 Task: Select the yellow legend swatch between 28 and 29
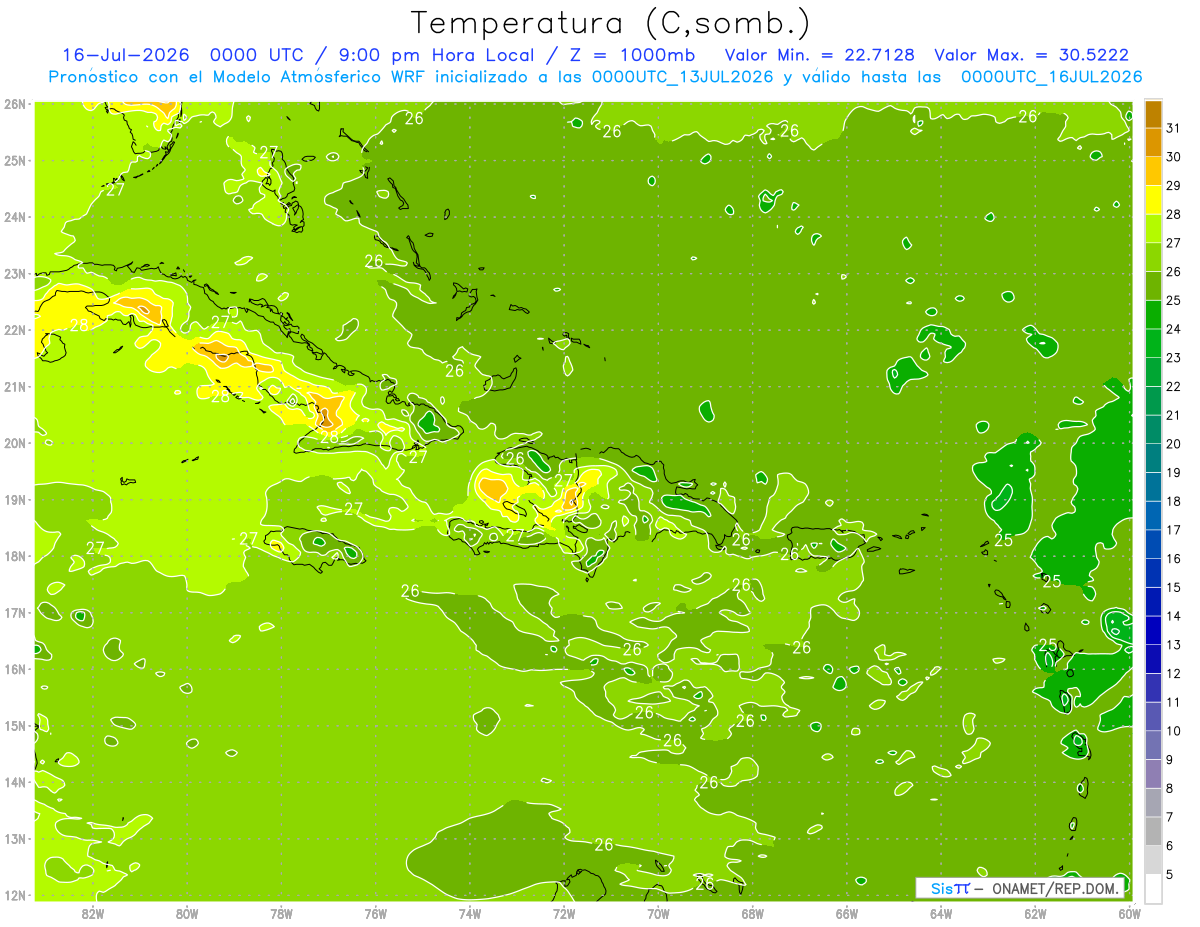(x=1153, y=199)
